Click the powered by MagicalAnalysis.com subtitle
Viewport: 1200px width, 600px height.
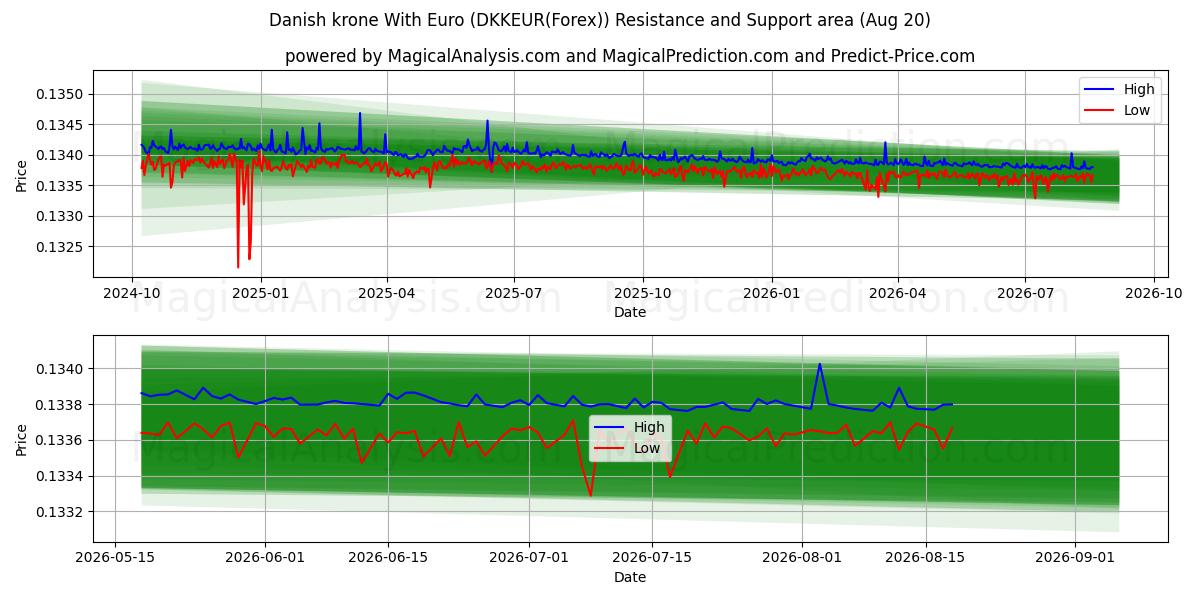[630, 56]
